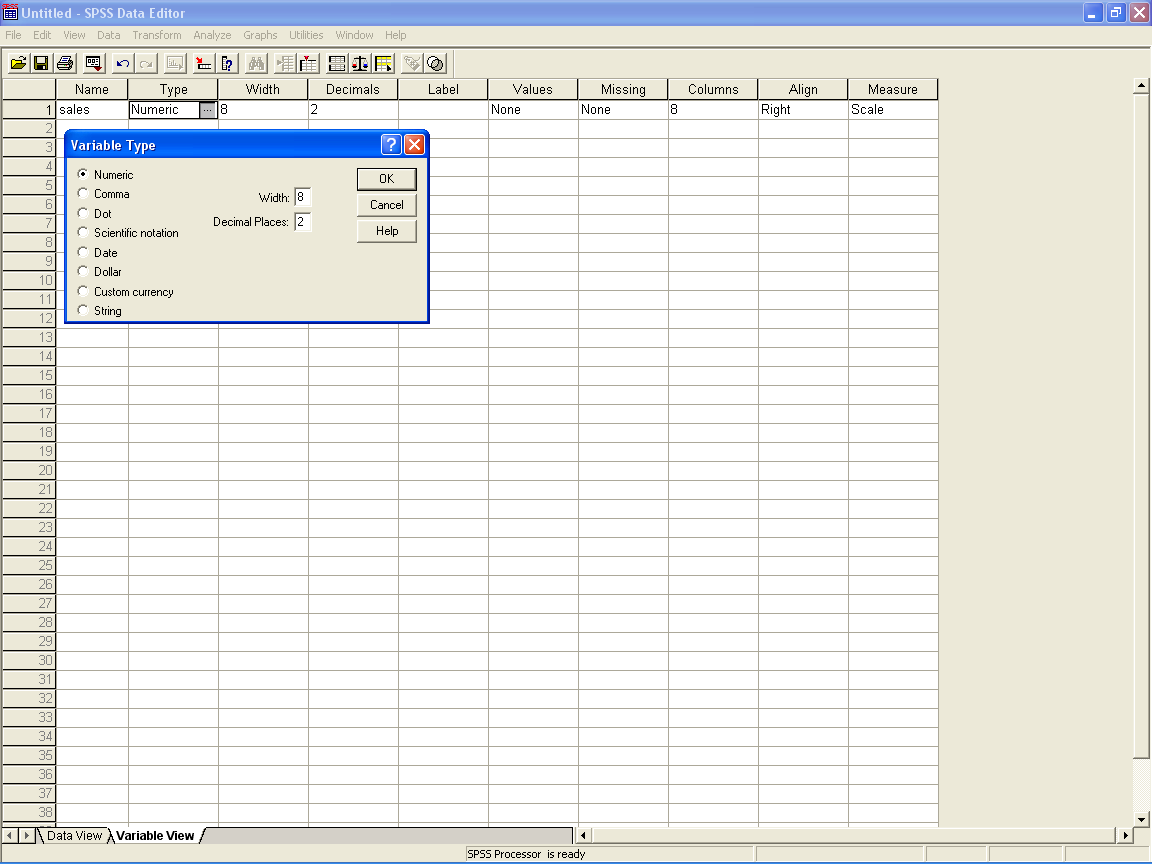Select the Custom currency radio button
Screen dimensions: 1152x864
(x=83, y=291)
